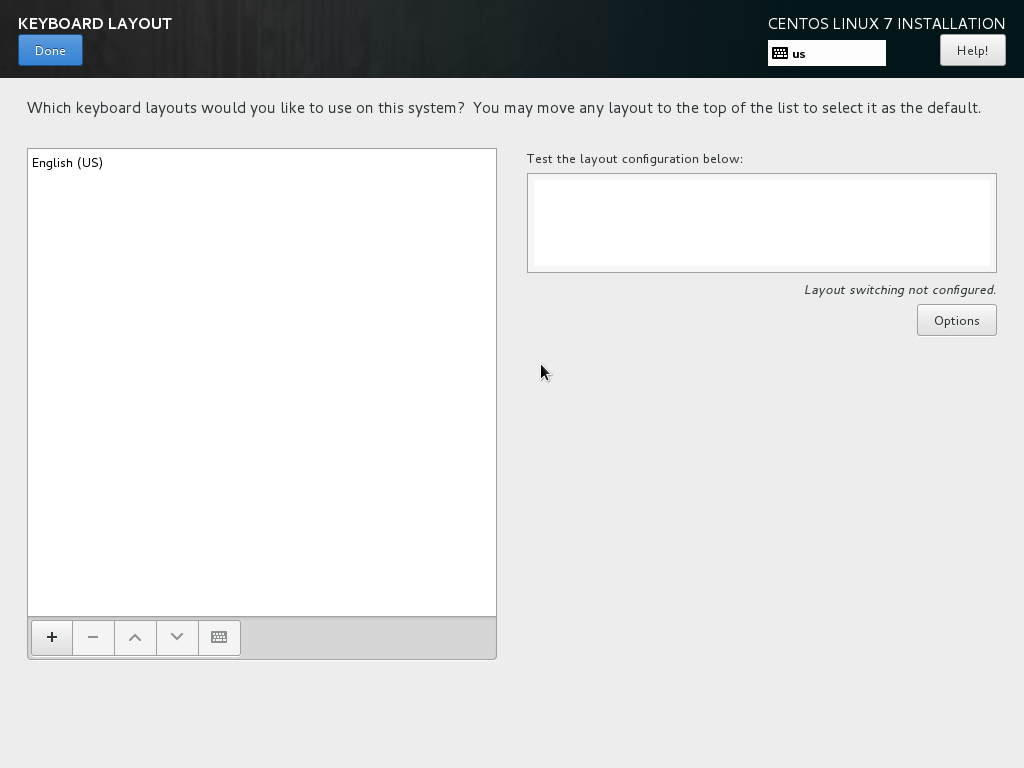Click the keyboard icon in the header indicator
The height and width of the screenshot is (768, 1024).
coord(780,53)
